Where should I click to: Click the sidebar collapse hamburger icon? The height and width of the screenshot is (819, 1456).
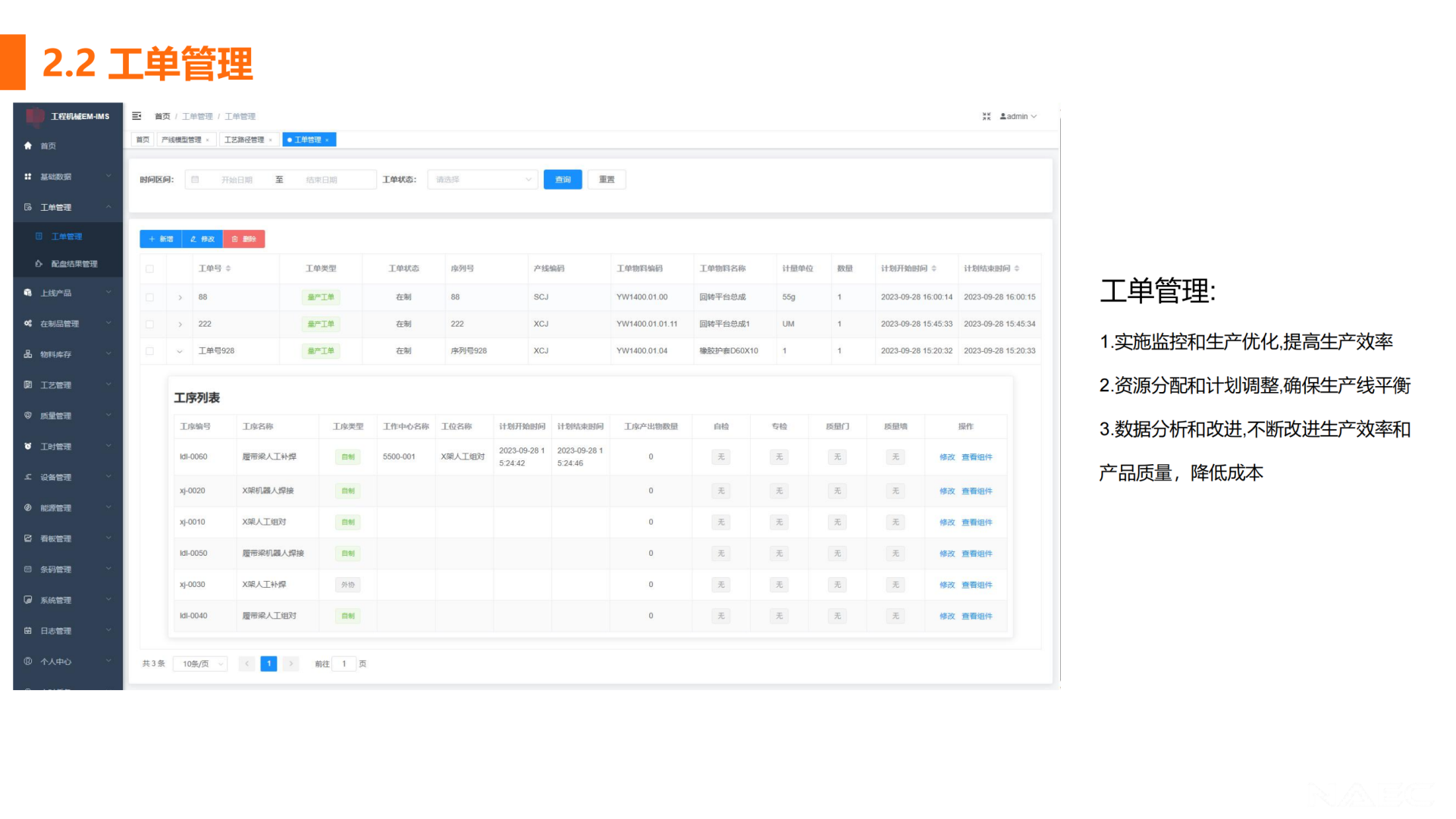[136, 116]
